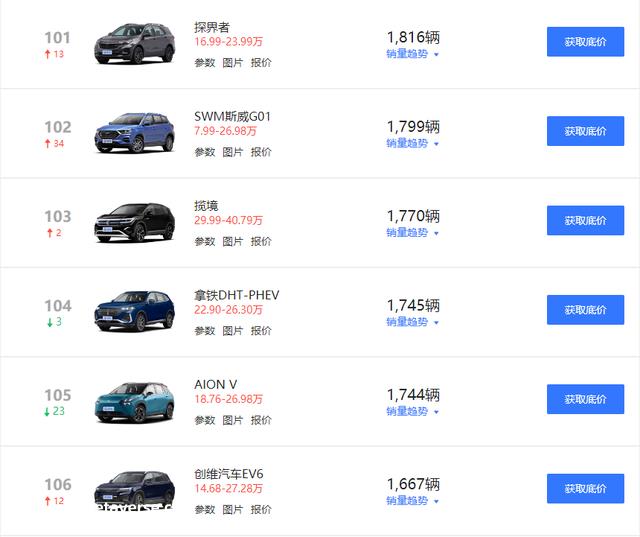Open 参数 link under 探界者
Viewport: 640px width, 537px height.
click(x=204, y=63)
